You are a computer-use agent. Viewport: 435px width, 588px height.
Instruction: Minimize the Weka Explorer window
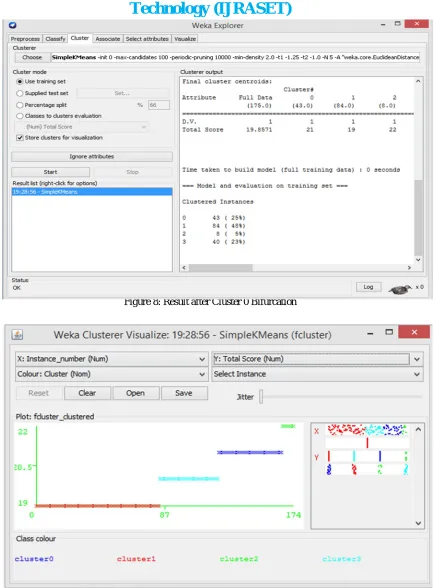(x=383, y=24)
